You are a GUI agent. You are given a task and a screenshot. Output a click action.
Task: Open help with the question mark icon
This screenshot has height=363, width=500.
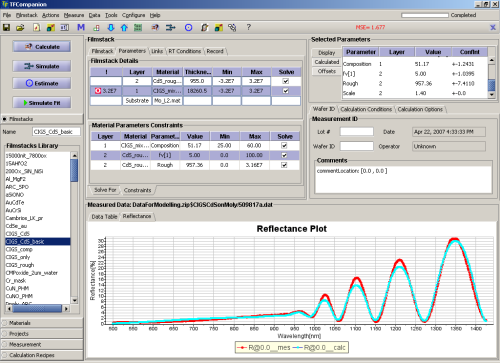pos(248,27)
